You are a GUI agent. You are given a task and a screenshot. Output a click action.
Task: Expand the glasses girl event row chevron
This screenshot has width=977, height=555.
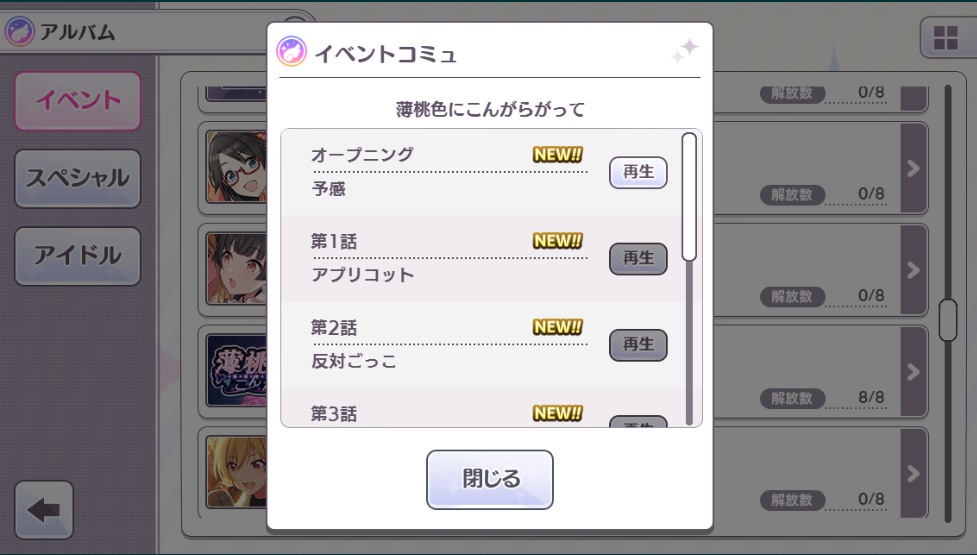[913, 168]
